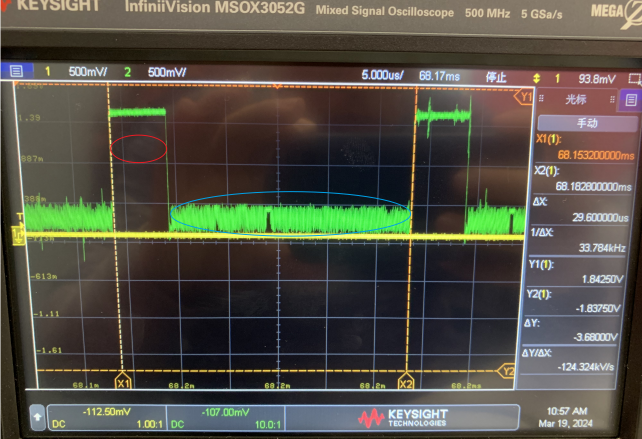Open channel 1 500mV/ vertical scale

[x=88, y=72]
